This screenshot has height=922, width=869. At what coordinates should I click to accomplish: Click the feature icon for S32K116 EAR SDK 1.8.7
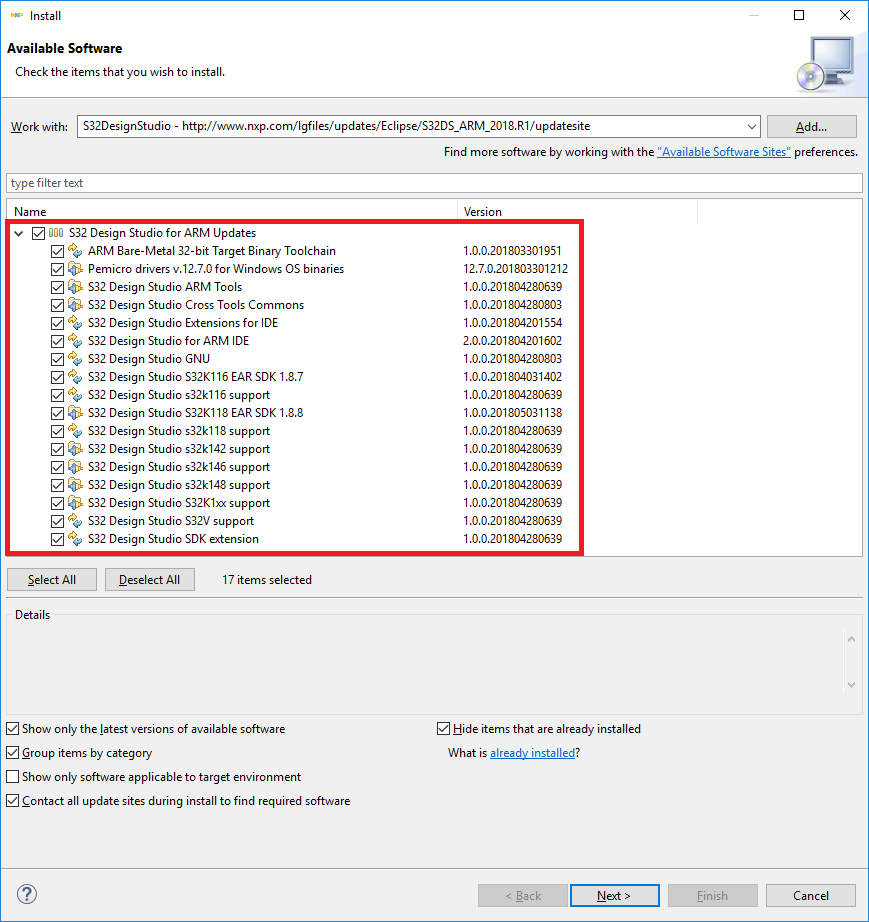pos(75,377)
